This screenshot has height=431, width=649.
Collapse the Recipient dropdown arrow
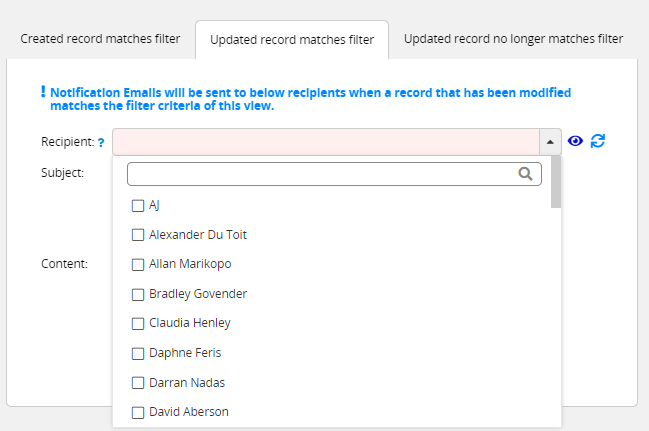point(550,142)
